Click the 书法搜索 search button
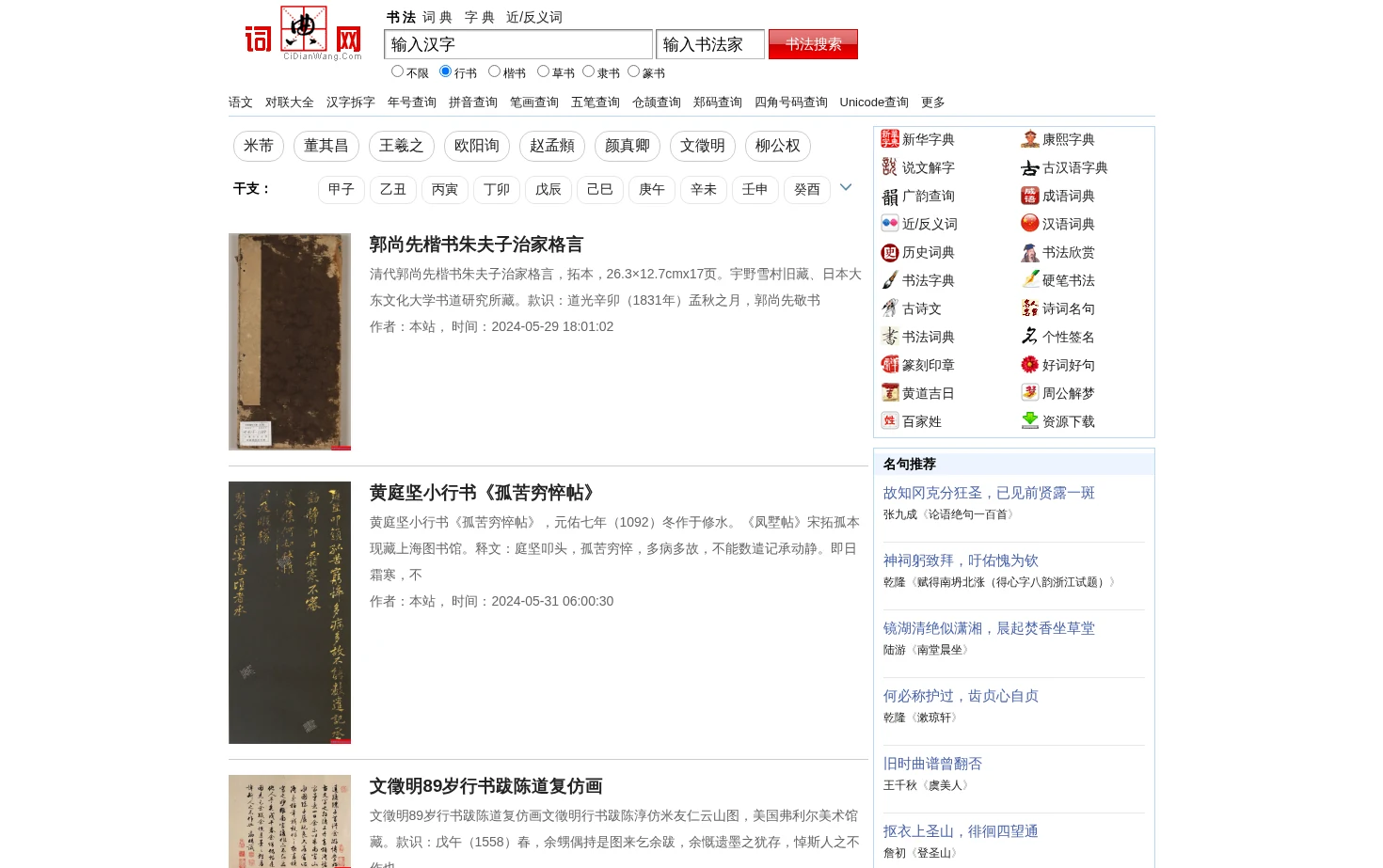The width and height of the screenshot is (1383, 868). point(813,44)
